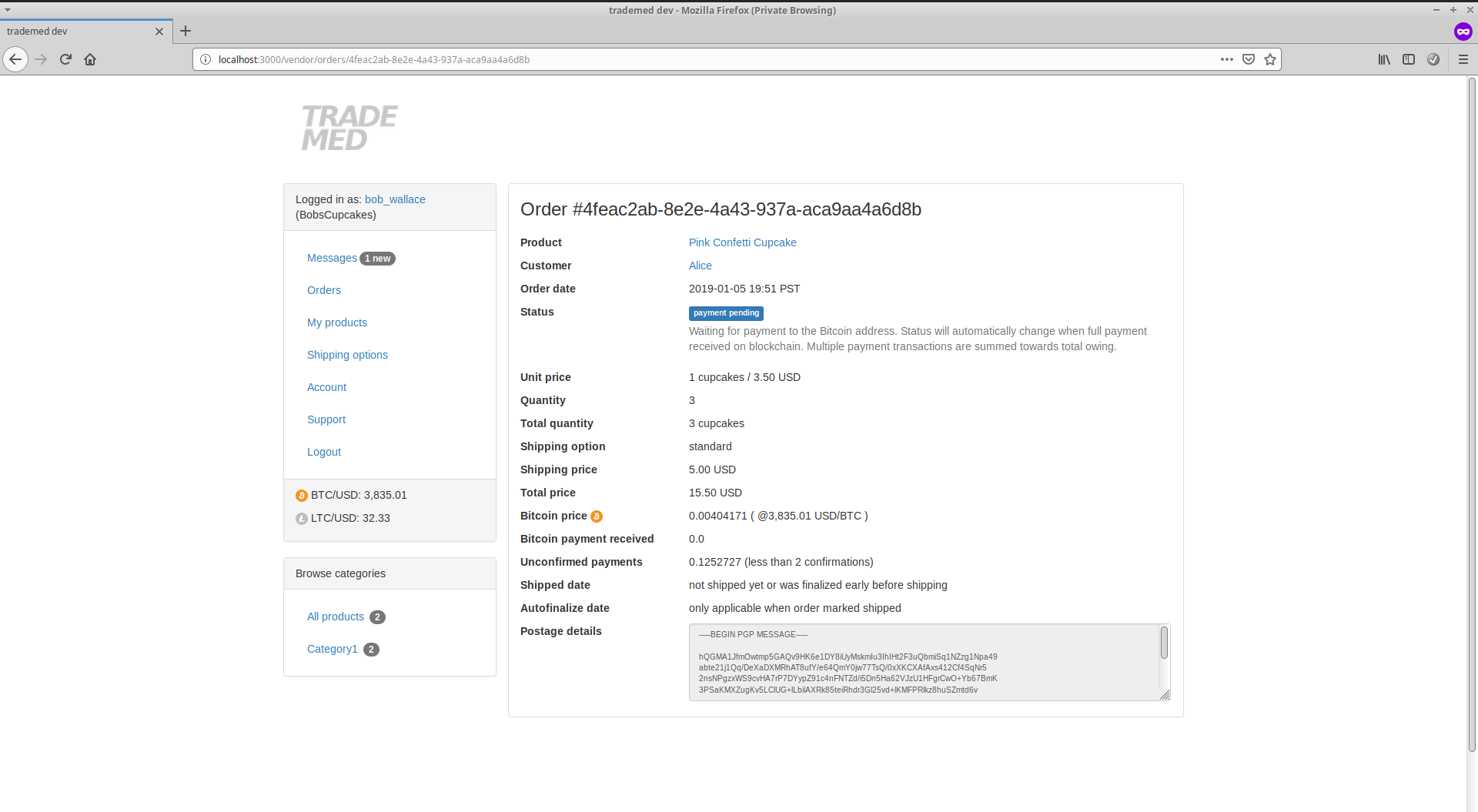Toggle the sidebar view icon

click(x=1409, y=59)
